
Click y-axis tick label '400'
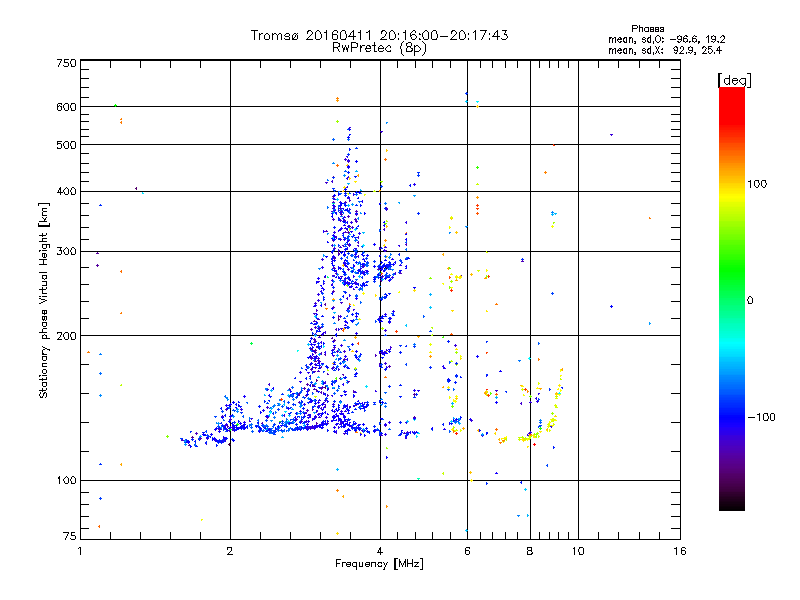coord(66,192)
